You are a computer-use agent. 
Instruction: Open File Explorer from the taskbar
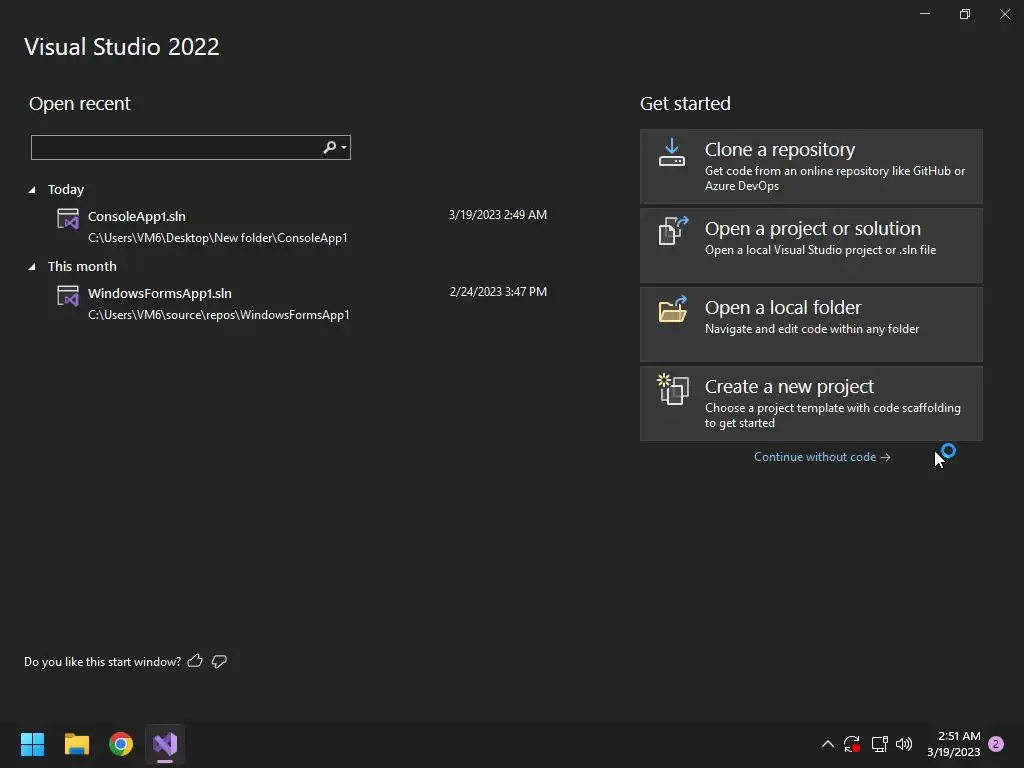[x=76, y=744]
